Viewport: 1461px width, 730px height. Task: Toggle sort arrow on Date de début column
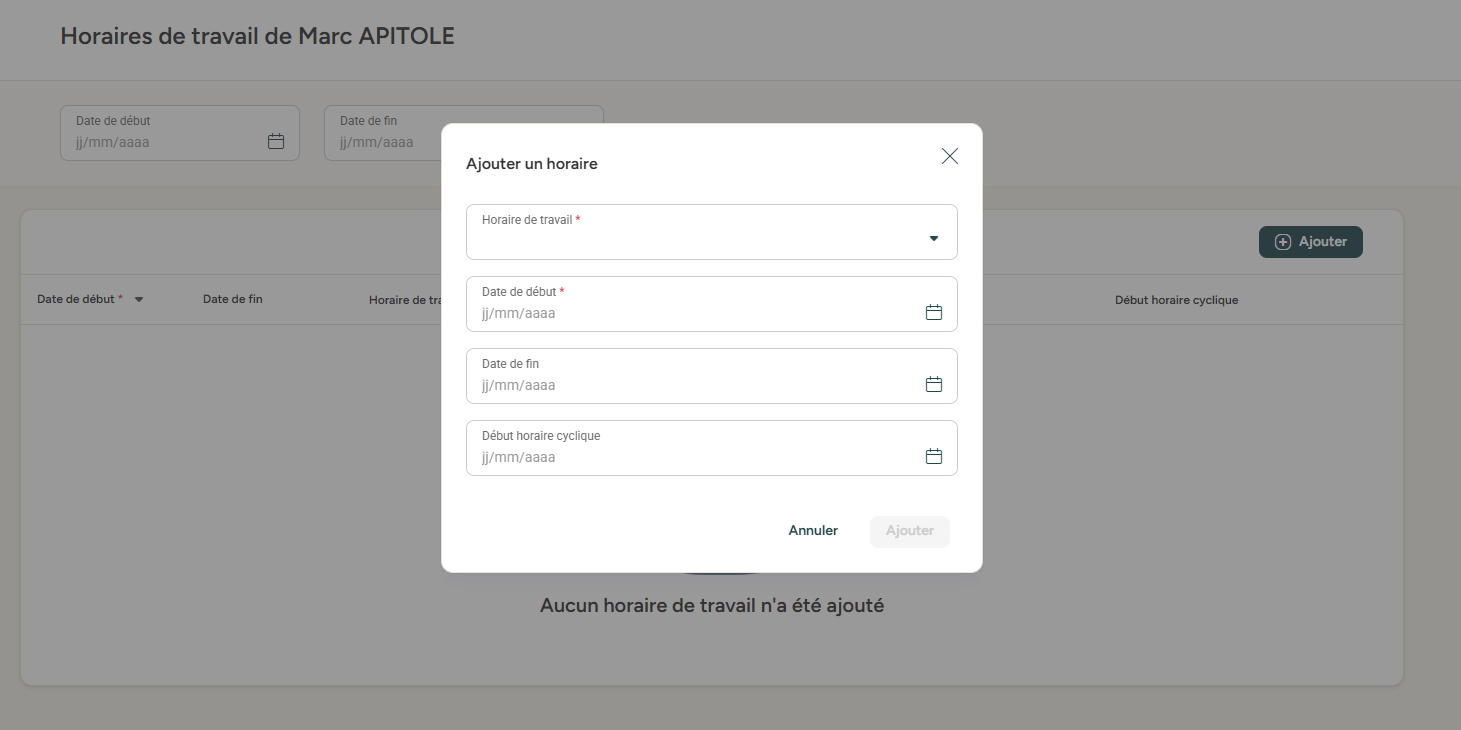pos(139,300)
